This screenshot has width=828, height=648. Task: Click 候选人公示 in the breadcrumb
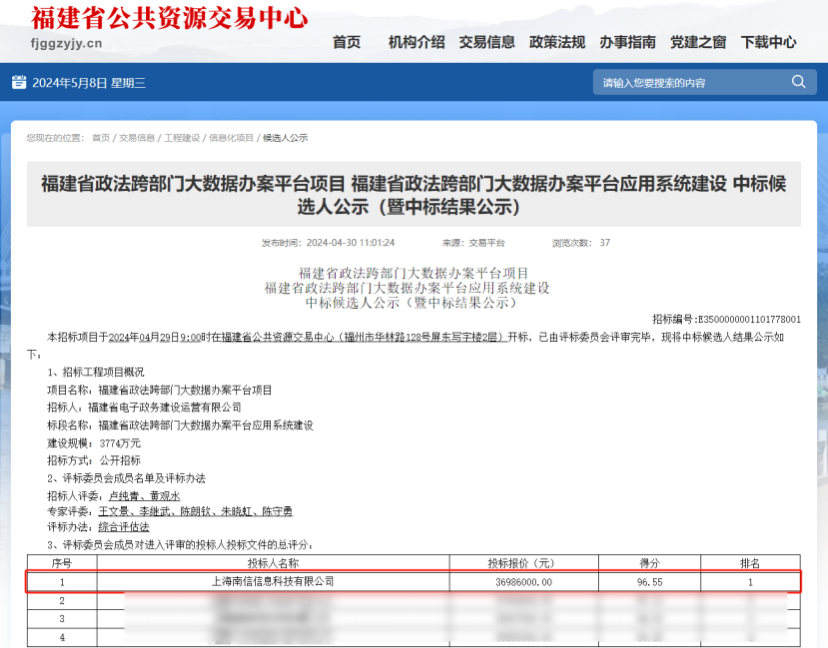(285, 138)
